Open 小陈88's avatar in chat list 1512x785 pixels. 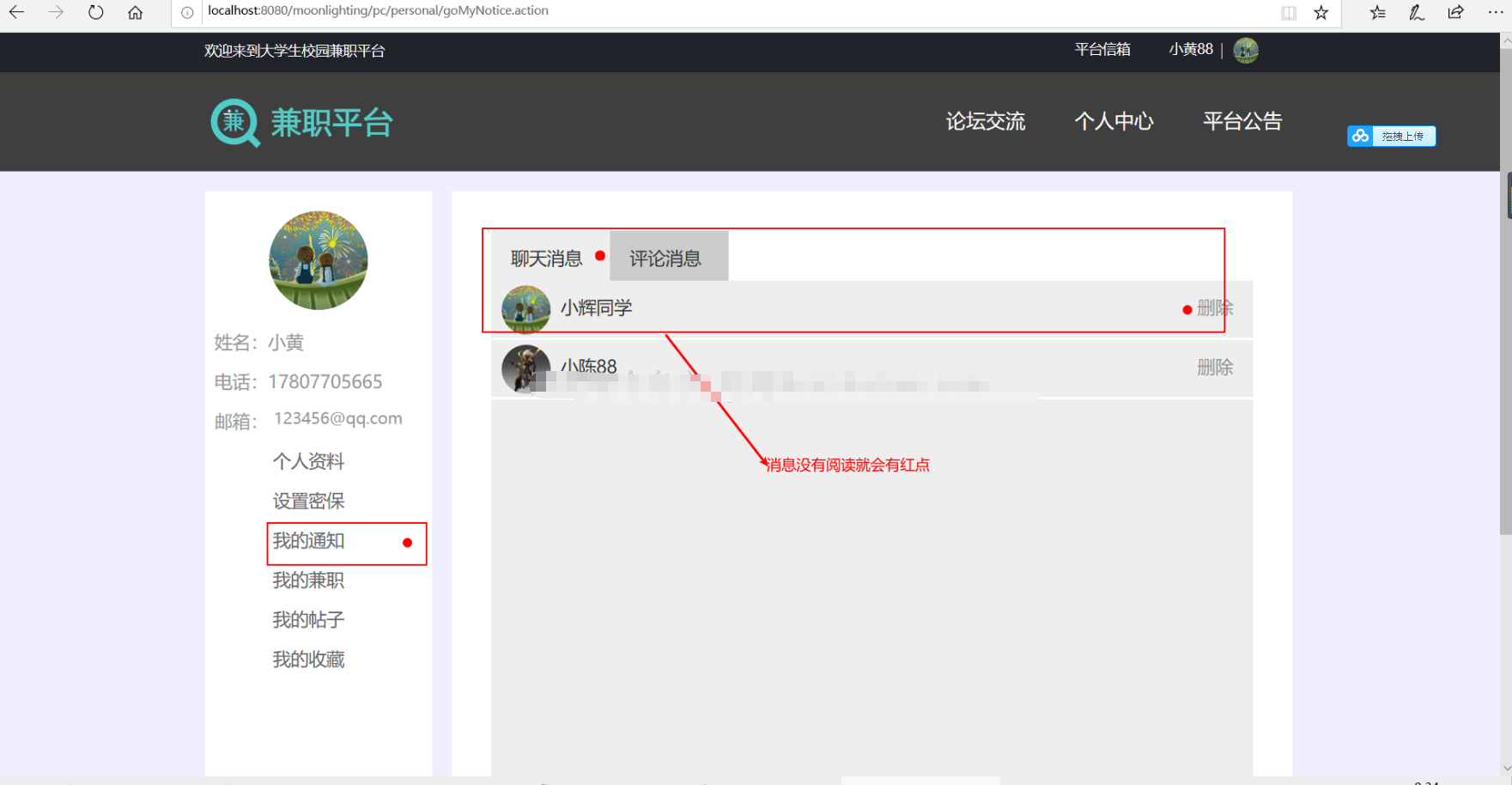525,368
